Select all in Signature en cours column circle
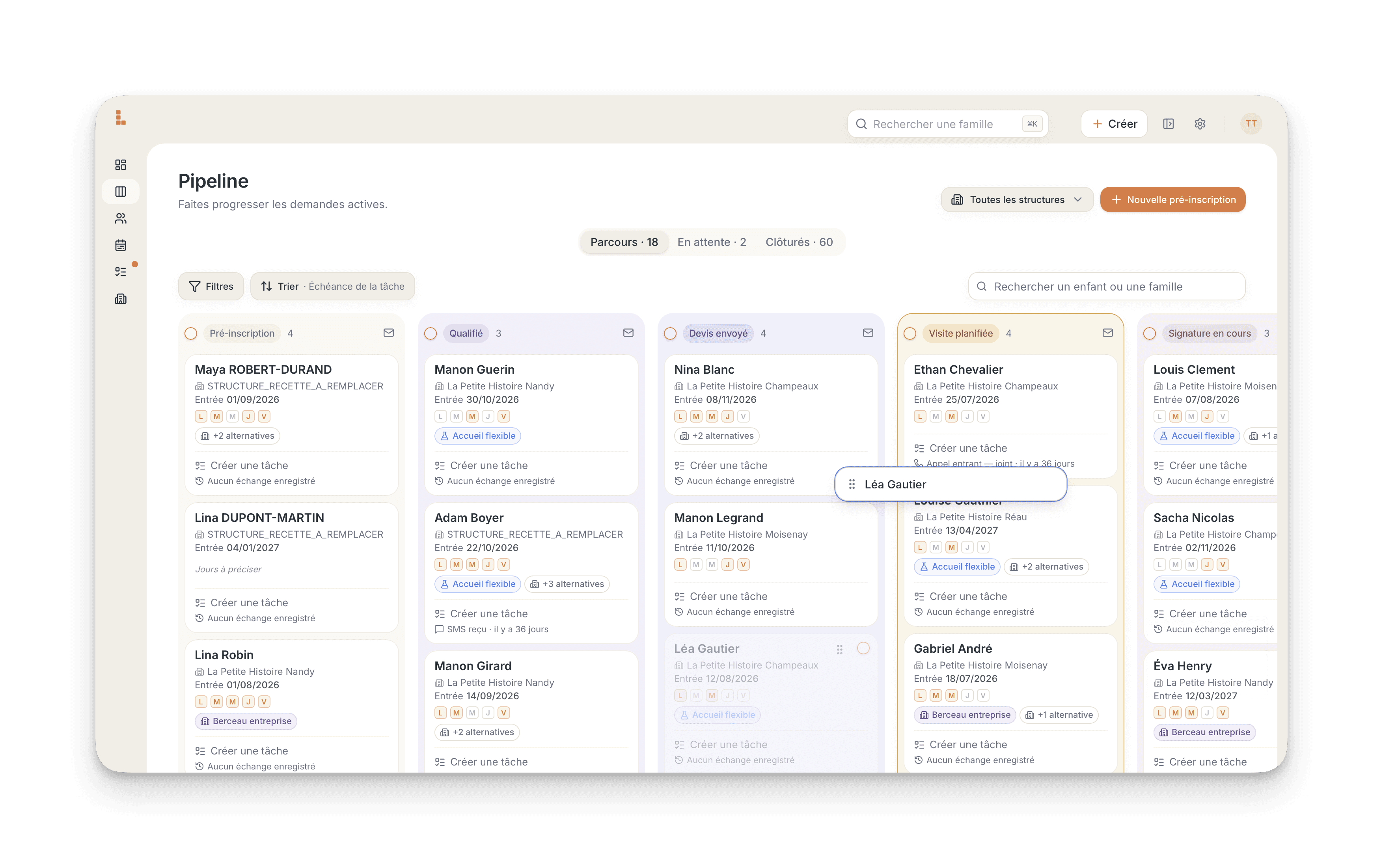 1149,333
